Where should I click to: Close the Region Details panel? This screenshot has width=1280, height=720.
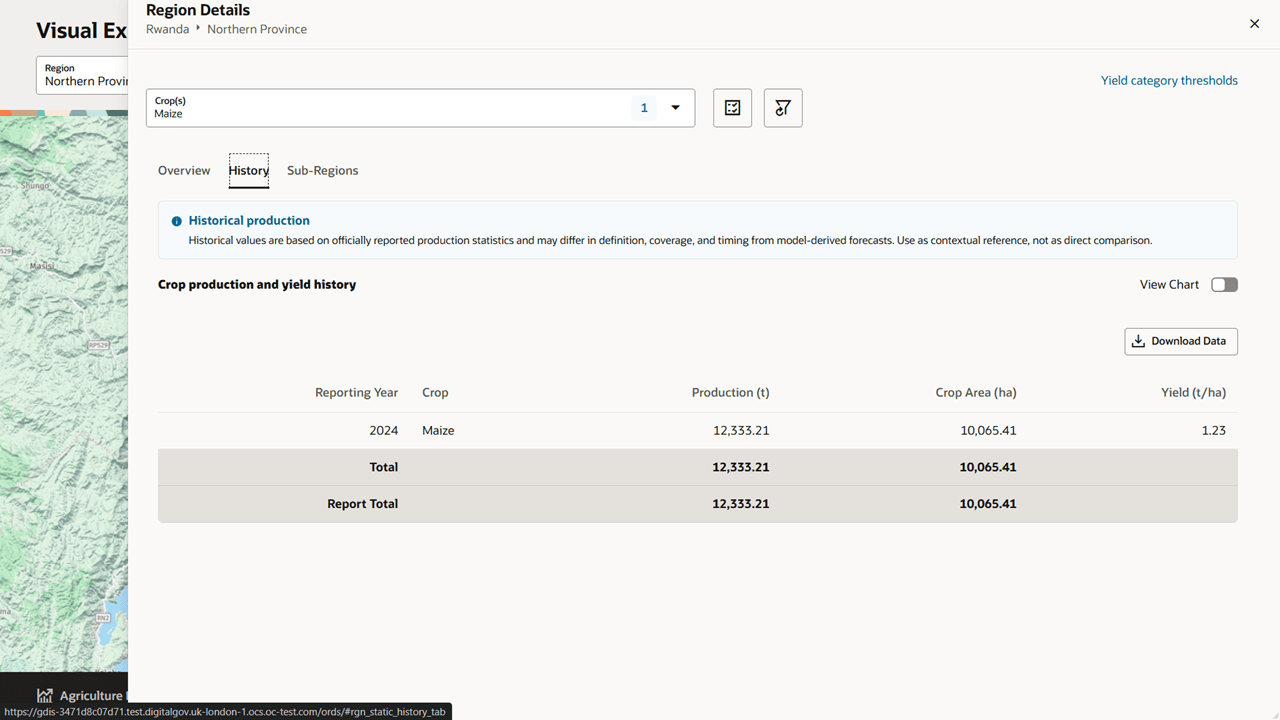coord(1254,23)
